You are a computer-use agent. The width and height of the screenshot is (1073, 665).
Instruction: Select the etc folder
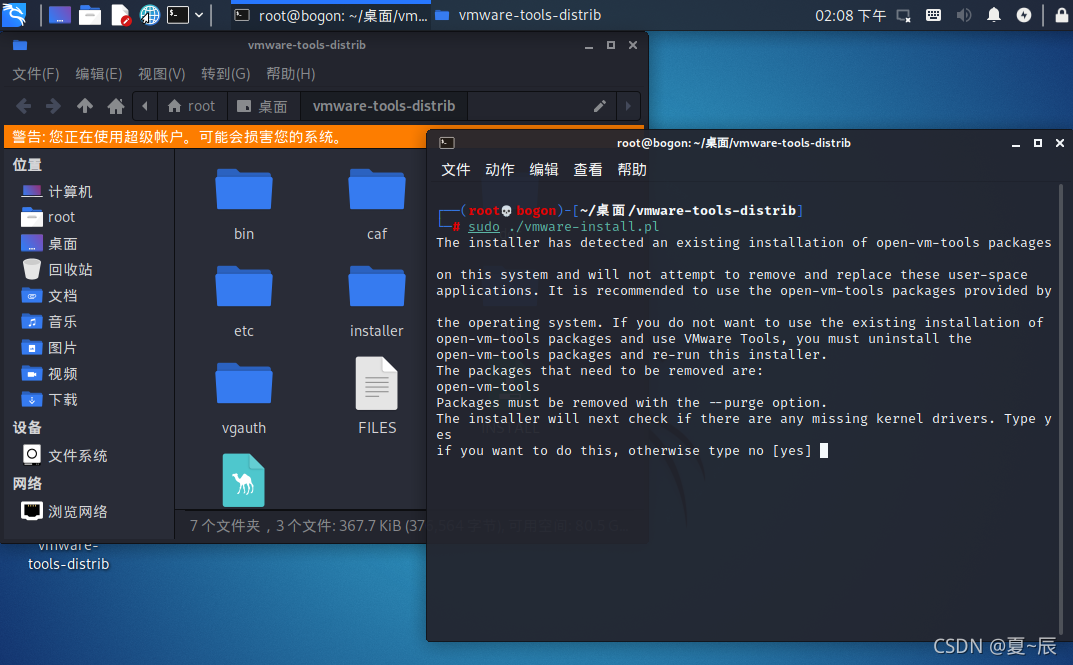tap(244, 301)
